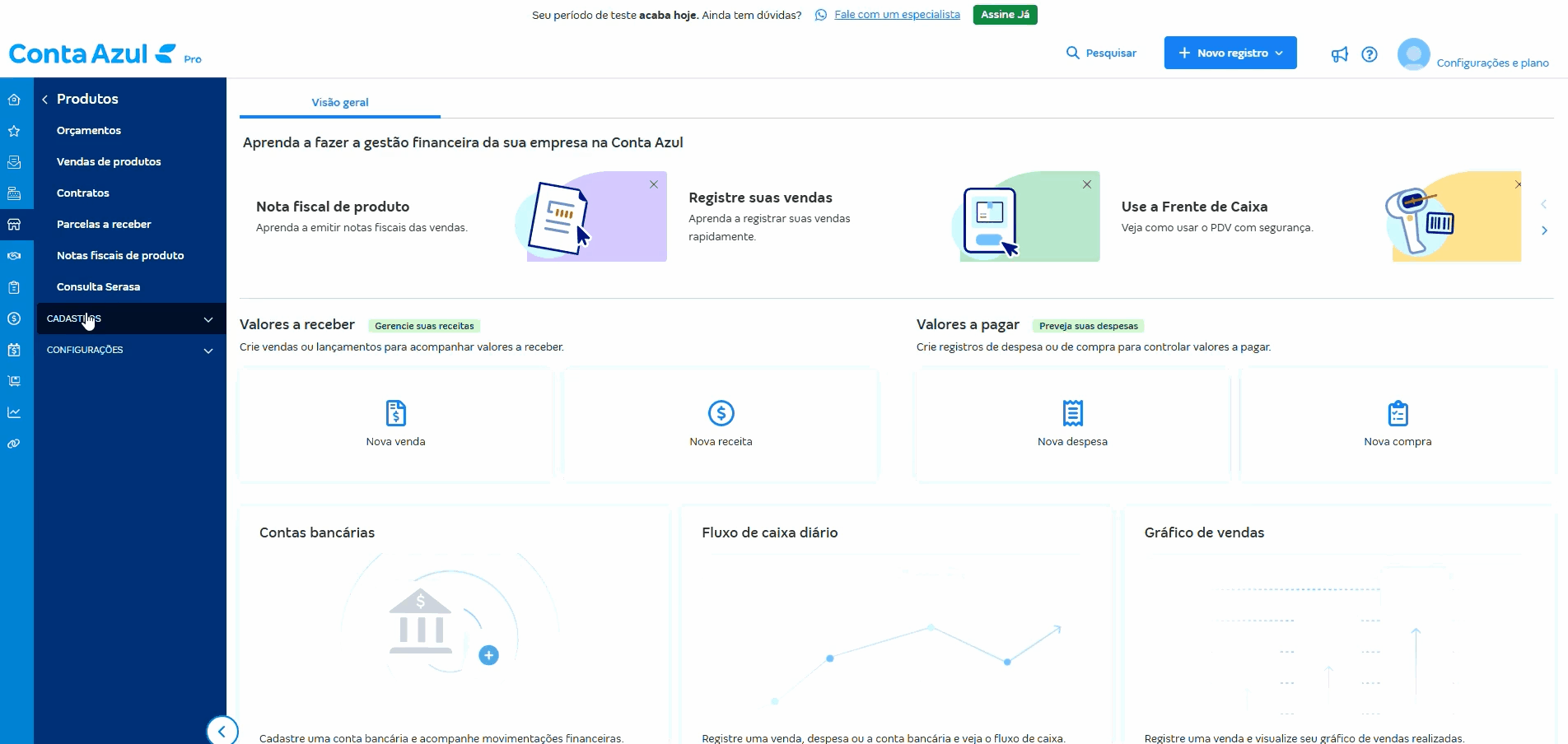Collapse the sidebar with round arrow button

point(222,731)
